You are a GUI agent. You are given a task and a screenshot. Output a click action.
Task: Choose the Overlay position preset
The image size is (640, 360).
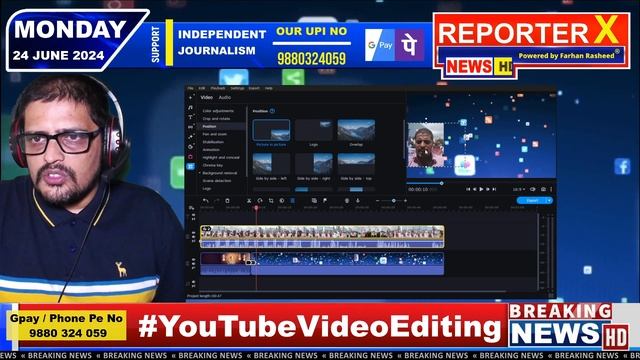[x=356, y=130]
